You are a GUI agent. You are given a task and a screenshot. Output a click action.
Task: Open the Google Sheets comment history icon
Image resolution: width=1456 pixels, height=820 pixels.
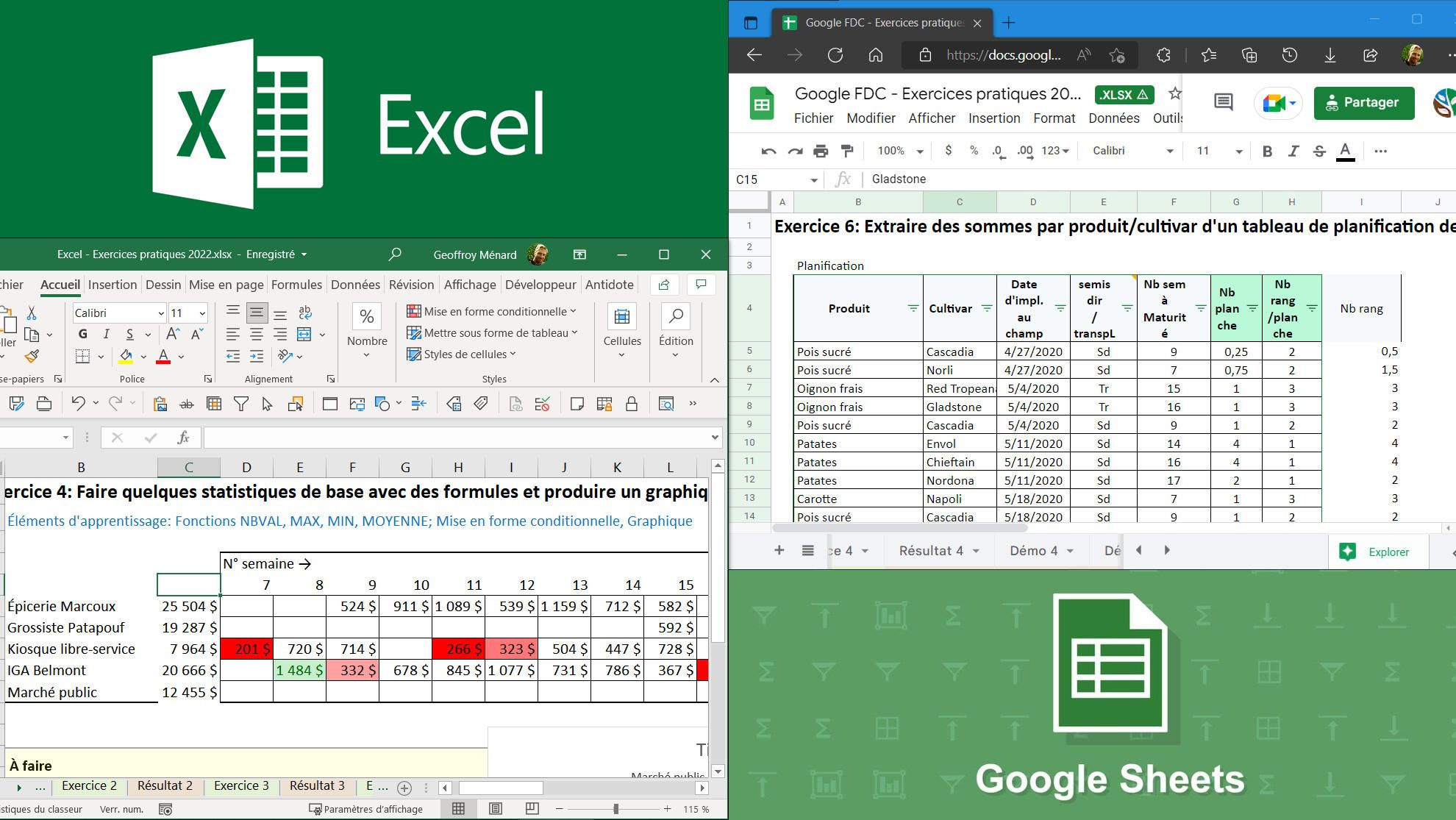click(1223, 103)
